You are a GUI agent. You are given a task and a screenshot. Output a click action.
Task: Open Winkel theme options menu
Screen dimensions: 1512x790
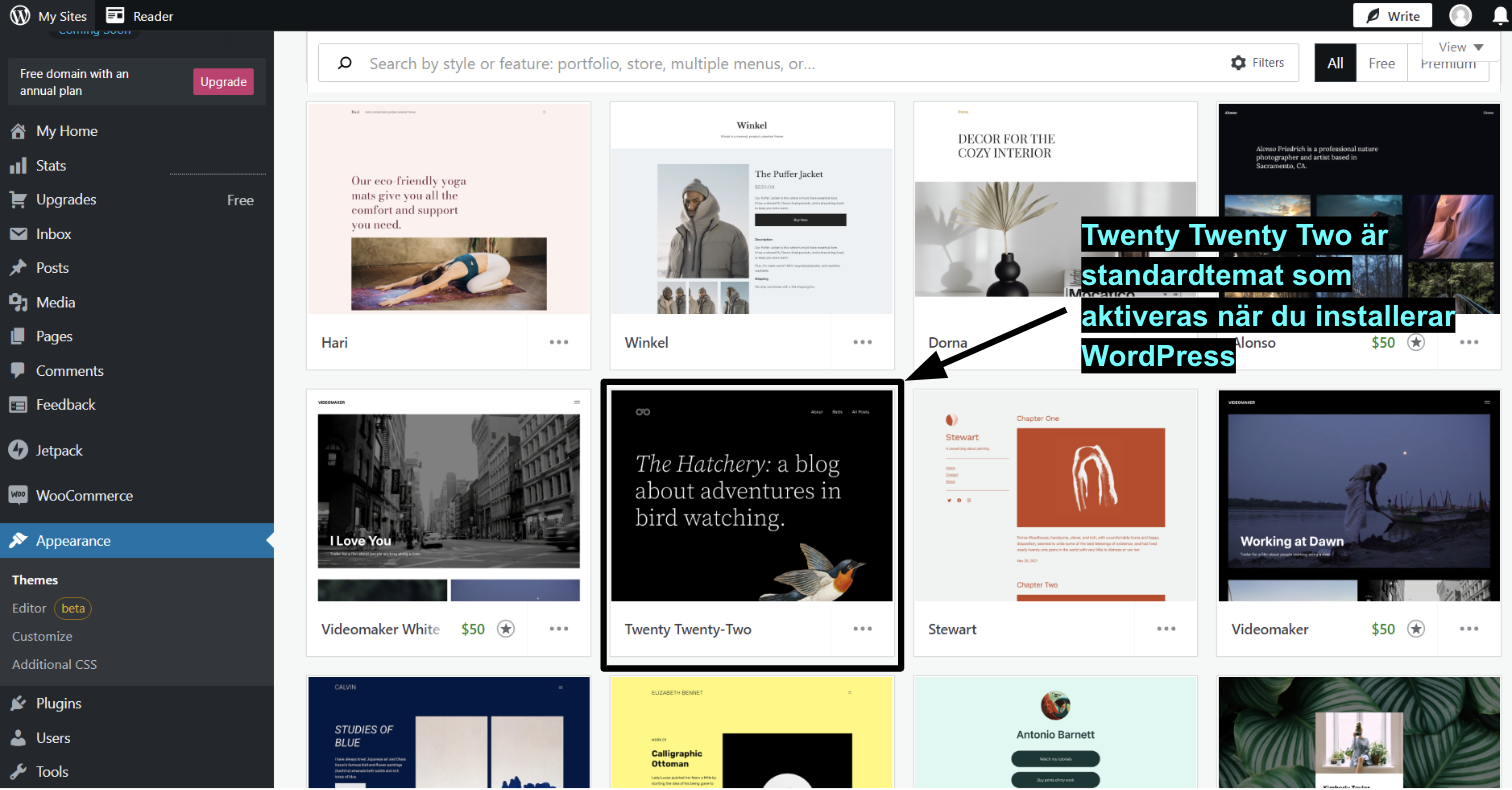click(x=863, y=342)
